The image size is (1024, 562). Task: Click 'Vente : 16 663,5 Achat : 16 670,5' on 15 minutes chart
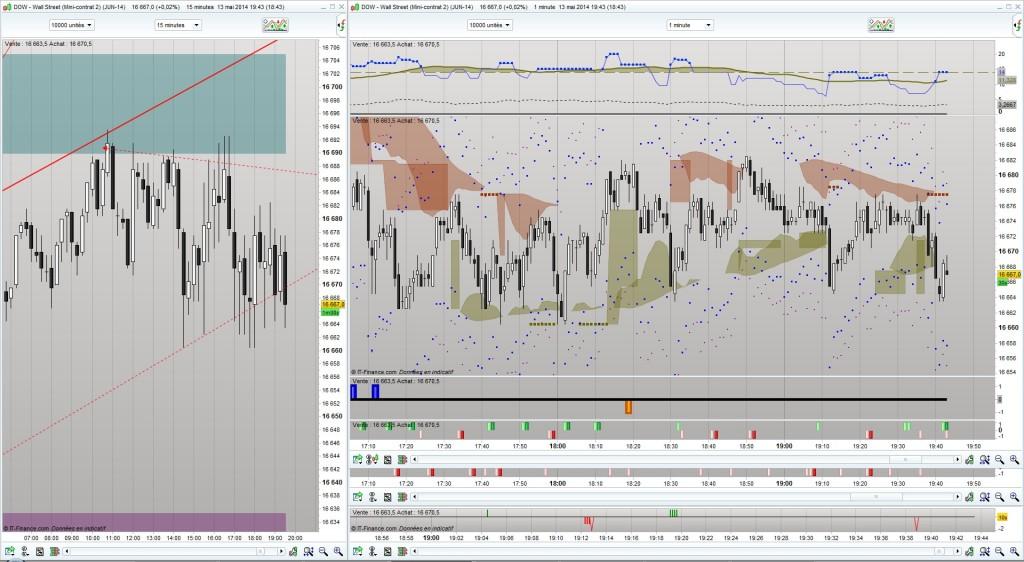coord(48,44)
